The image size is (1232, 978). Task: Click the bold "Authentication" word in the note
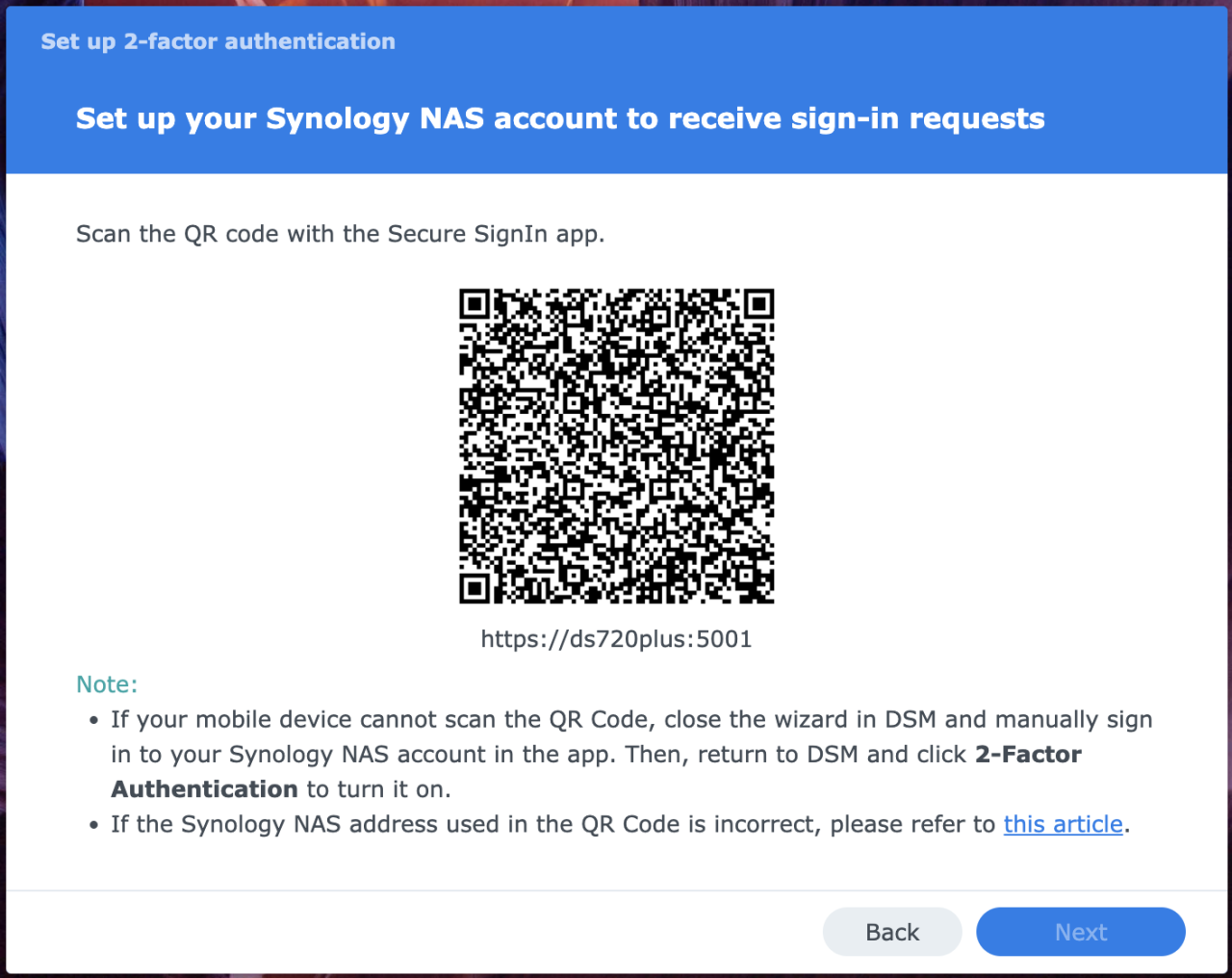(x=204, y=789)
